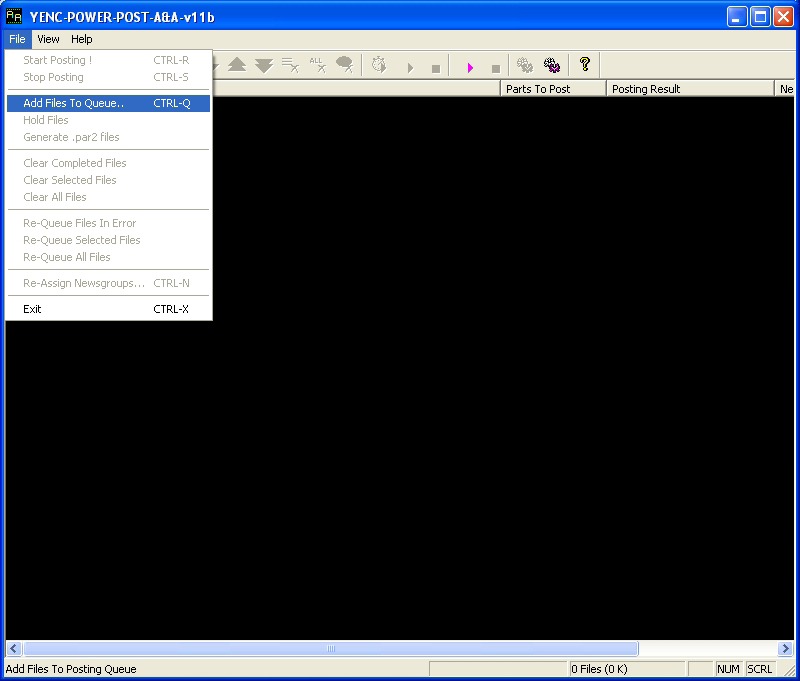Select Re-Queue Files In Error
This screenshot has height=681, width=800.
pyautogui.click(x=109, y=223)
